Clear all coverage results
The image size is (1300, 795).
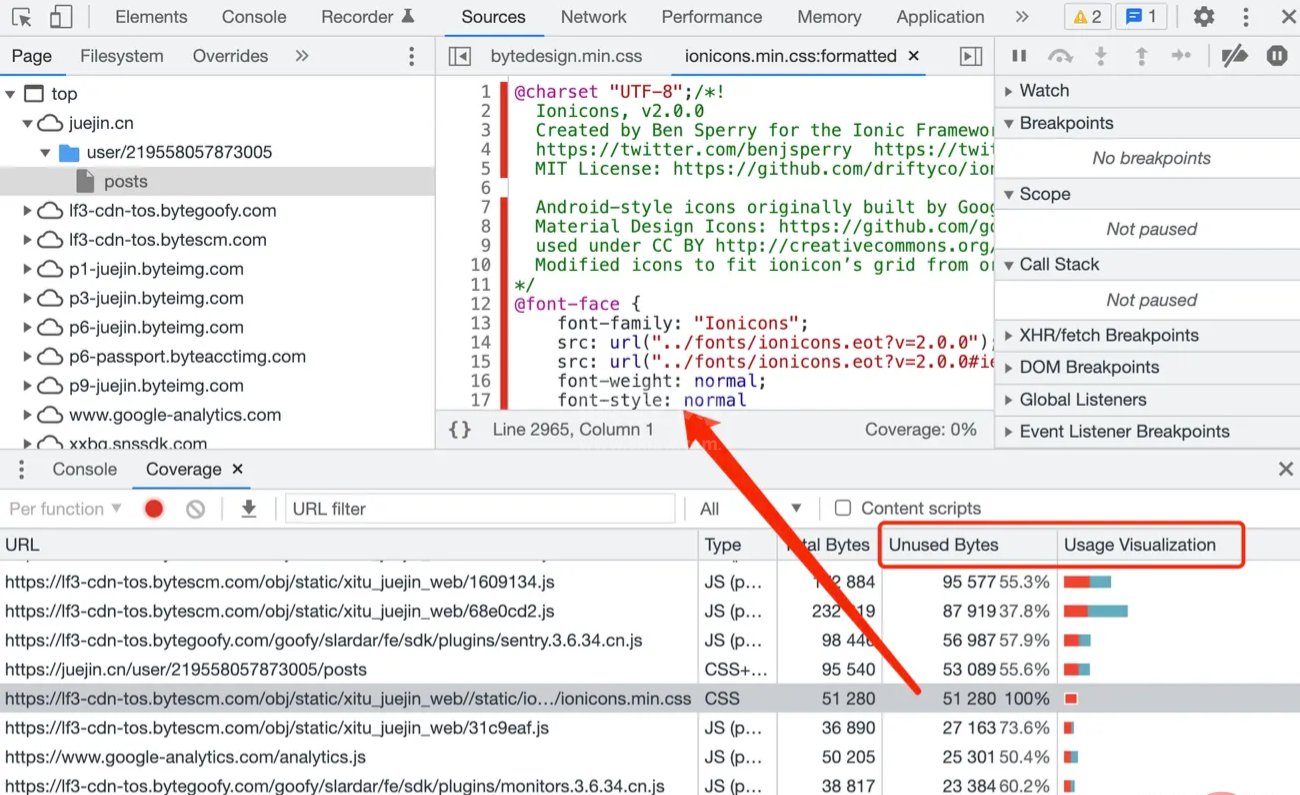(195, 509)
